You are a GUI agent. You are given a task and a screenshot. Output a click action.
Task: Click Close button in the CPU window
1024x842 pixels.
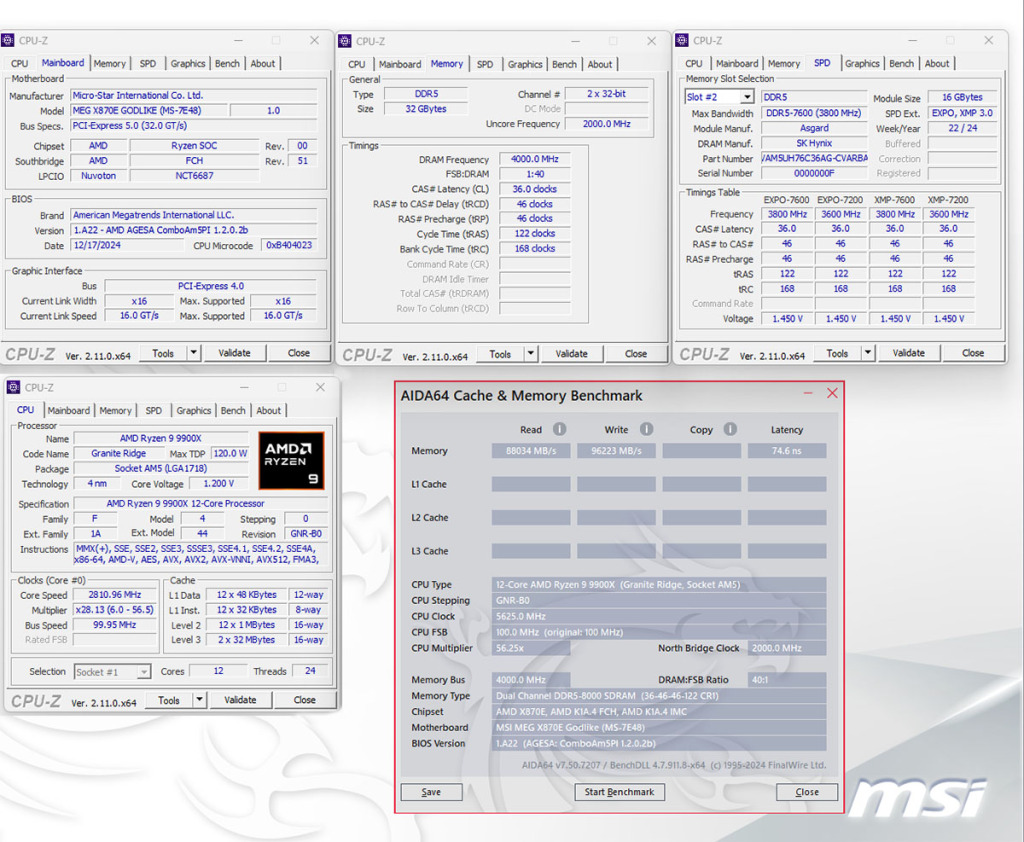point(304,700)
